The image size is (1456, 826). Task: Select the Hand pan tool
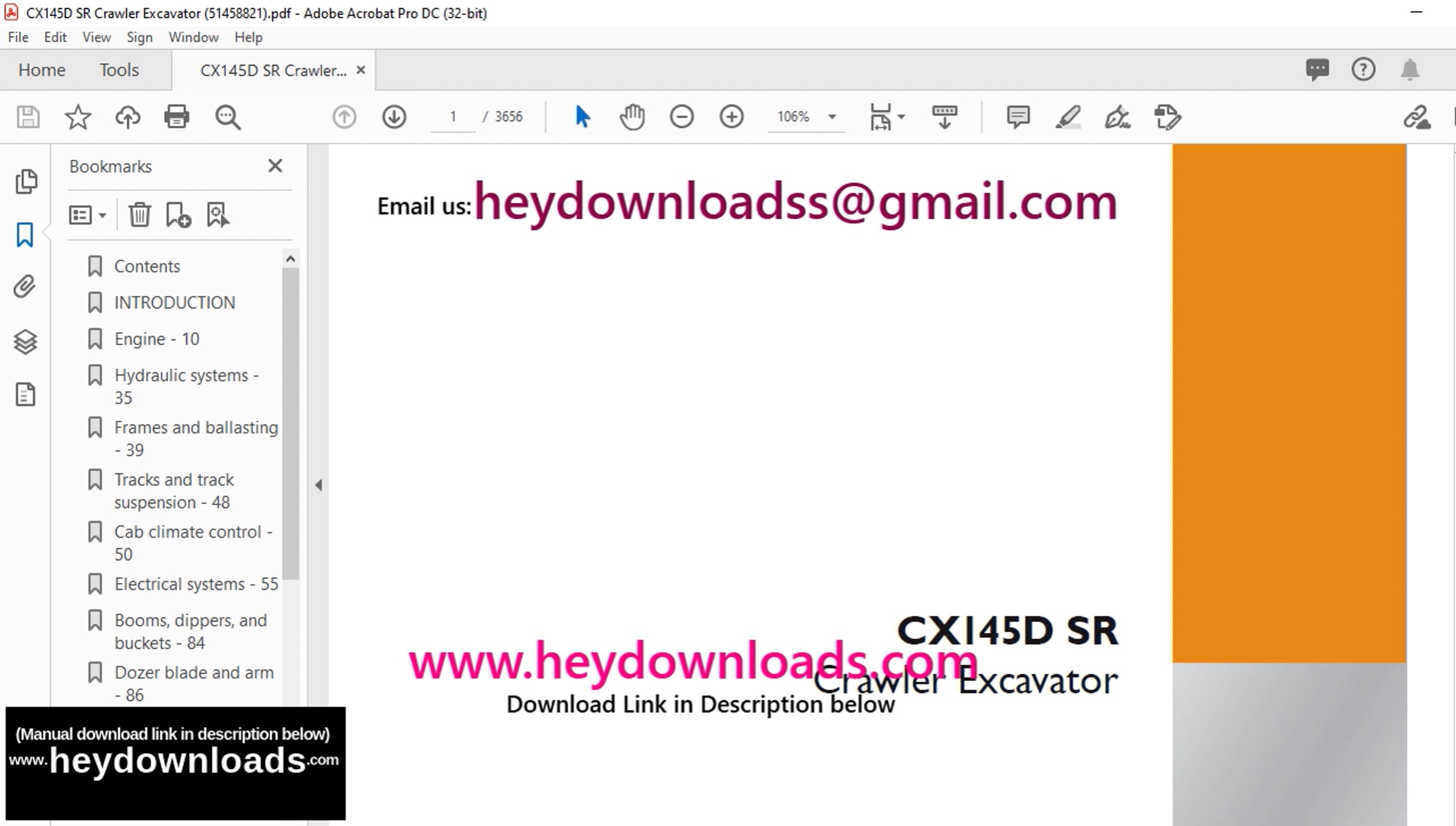(632, 117)
